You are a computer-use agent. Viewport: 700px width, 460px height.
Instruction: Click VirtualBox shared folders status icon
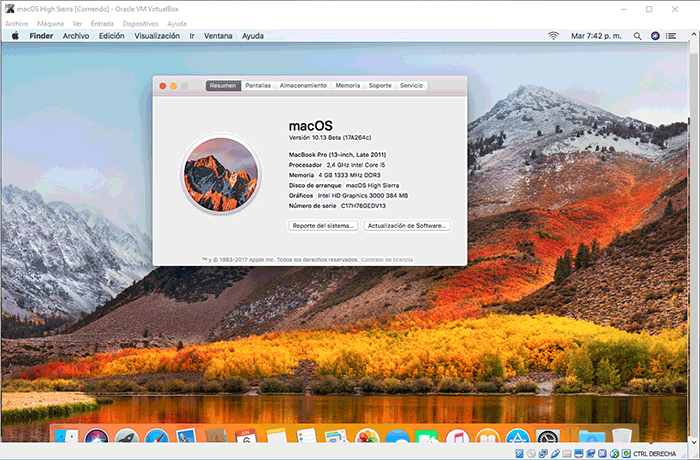567,453
